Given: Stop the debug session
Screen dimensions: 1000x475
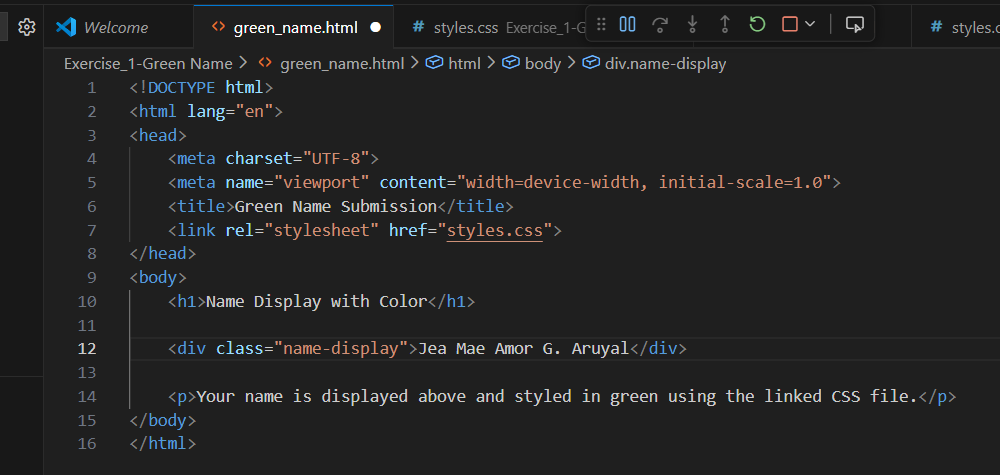Looking at the screenshot, I should coord(790,24).
